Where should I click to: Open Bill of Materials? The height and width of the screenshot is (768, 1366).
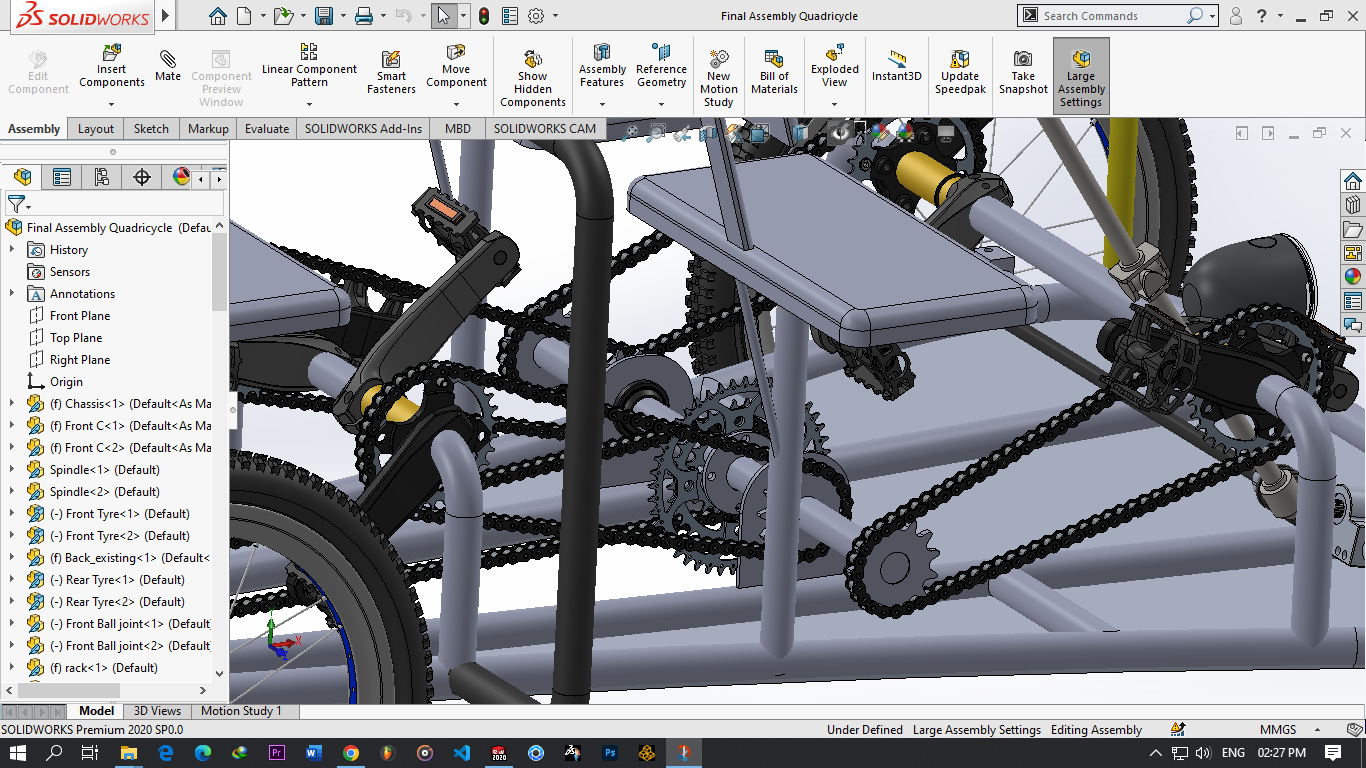774,72
